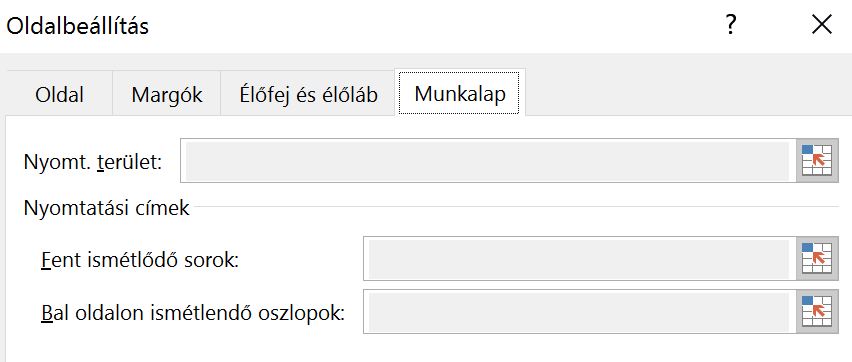Click the range picker icon for Bal oldalon ismétlendő oszlopok

(817, 311)
